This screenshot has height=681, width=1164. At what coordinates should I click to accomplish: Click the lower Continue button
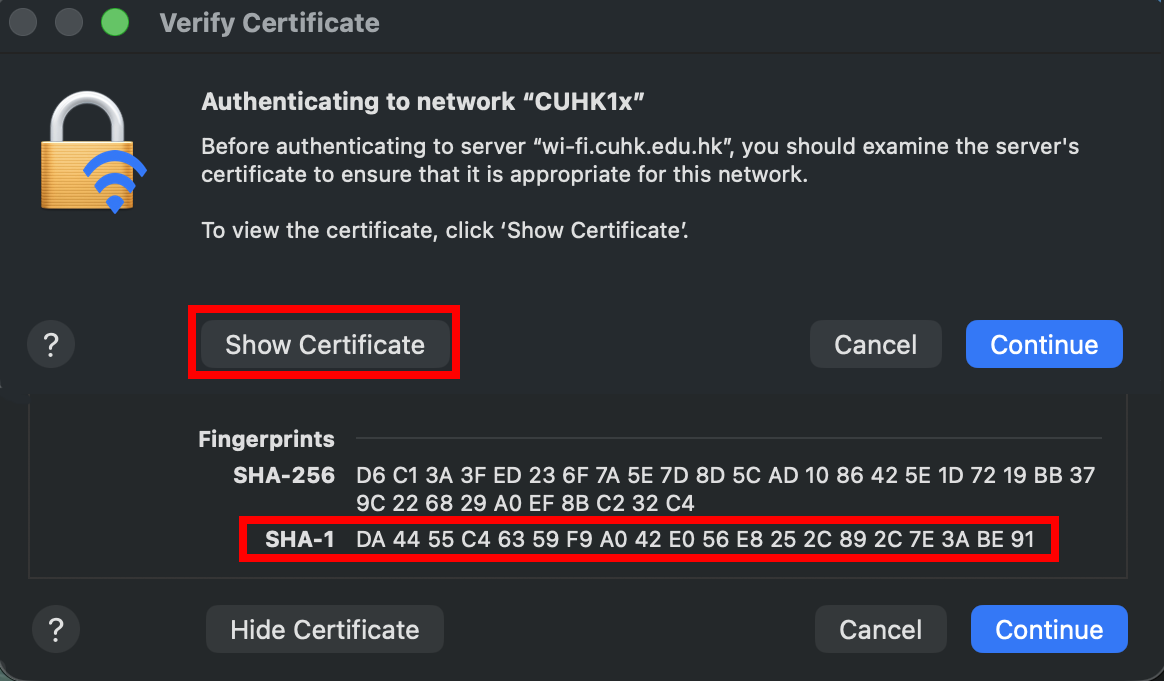point(1049,629)
